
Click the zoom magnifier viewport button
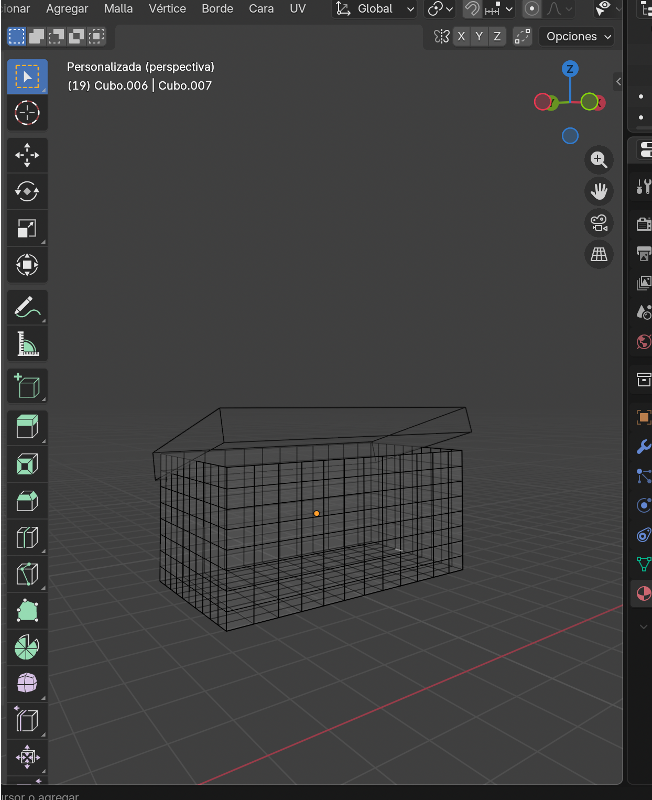598,160
